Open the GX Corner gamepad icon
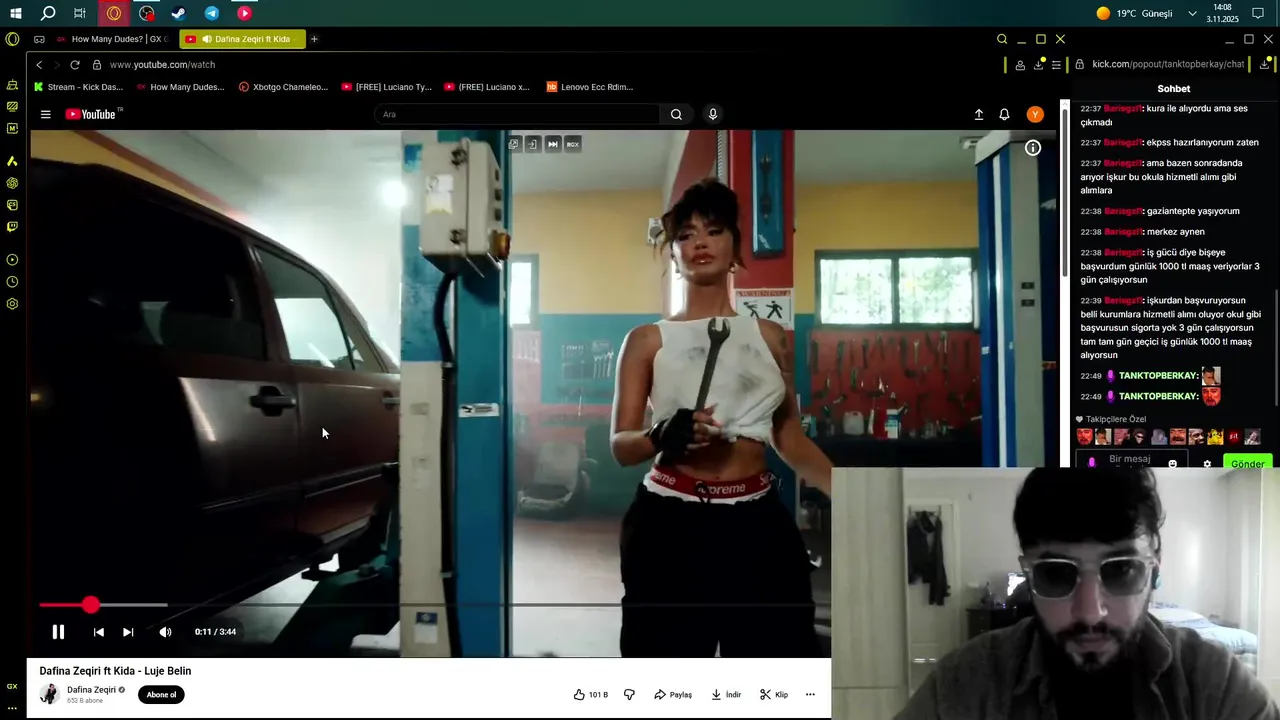The width and height of the screenshot is (1280, 720). 39,39
